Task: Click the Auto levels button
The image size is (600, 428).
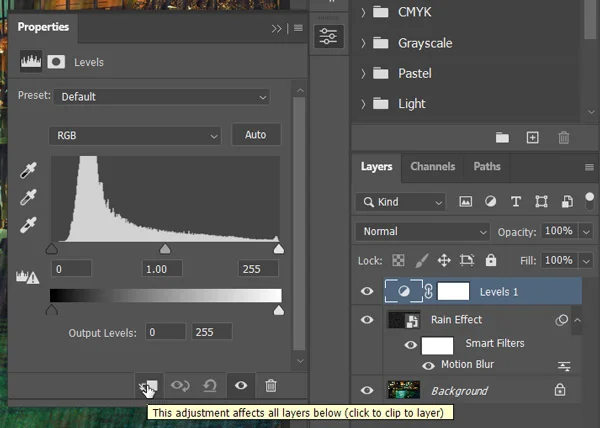Action: pos(255,135)
